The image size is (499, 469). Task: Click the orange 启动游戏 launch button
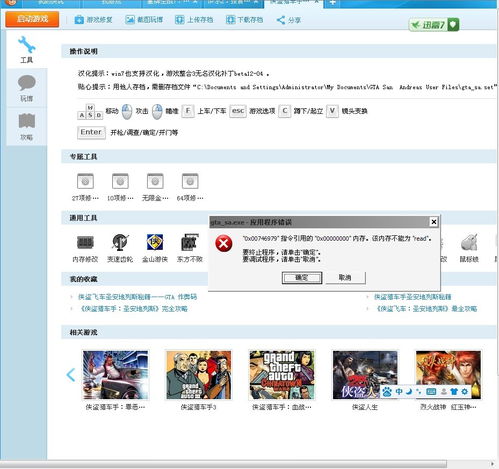point(32,19)
